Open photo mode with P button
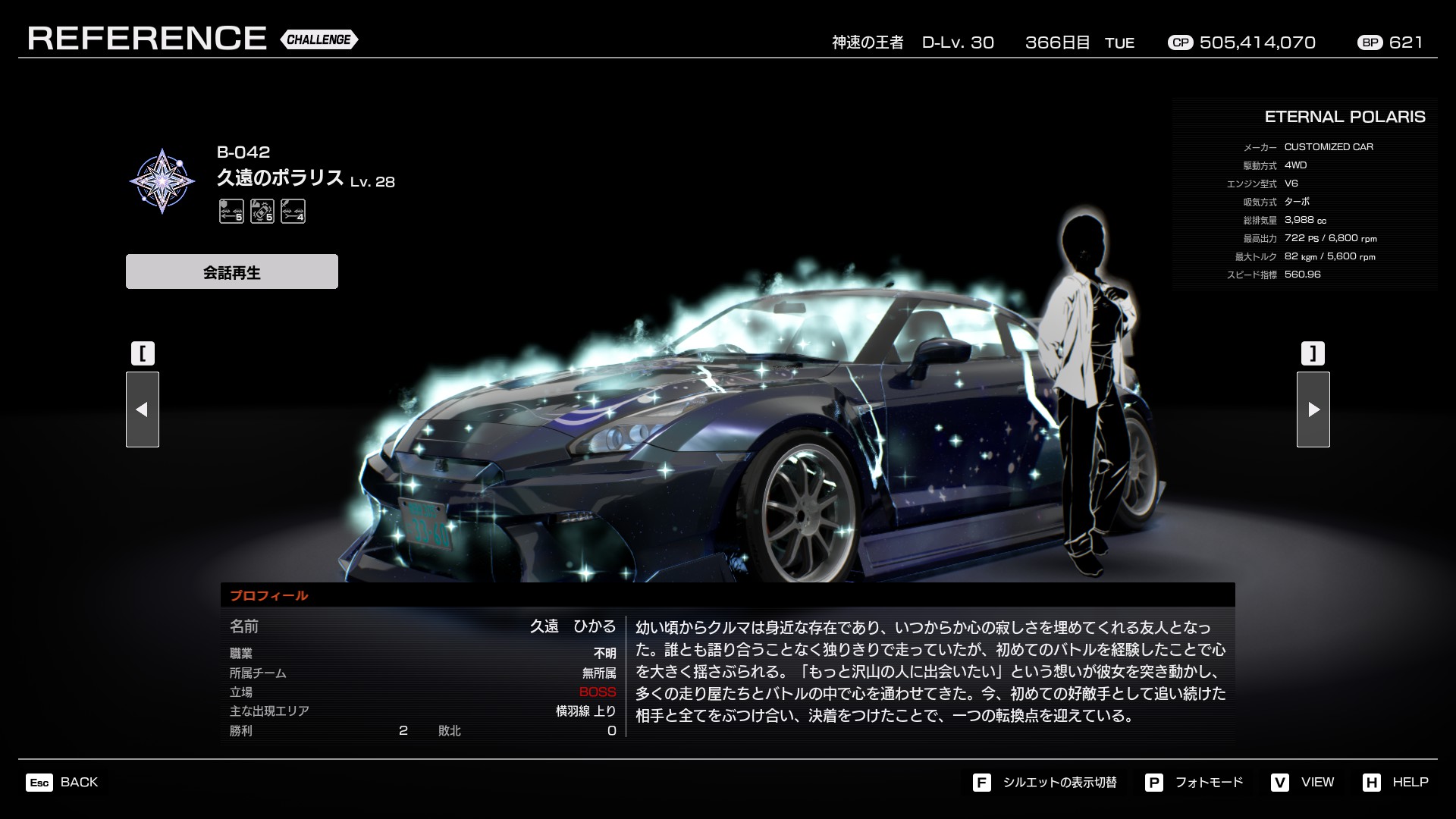 coord(1153,783)
